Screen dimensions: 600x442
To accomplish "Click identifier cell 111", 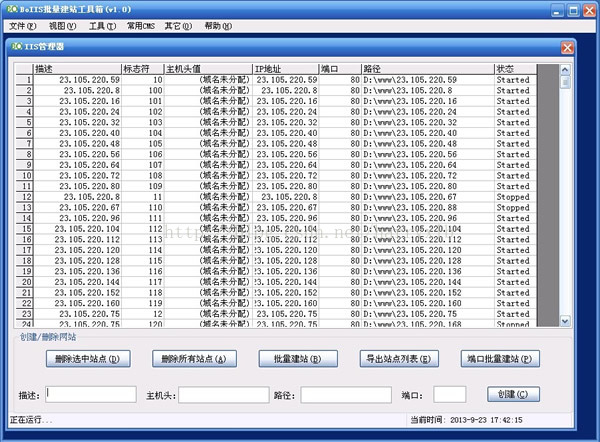I will point(142,218).
